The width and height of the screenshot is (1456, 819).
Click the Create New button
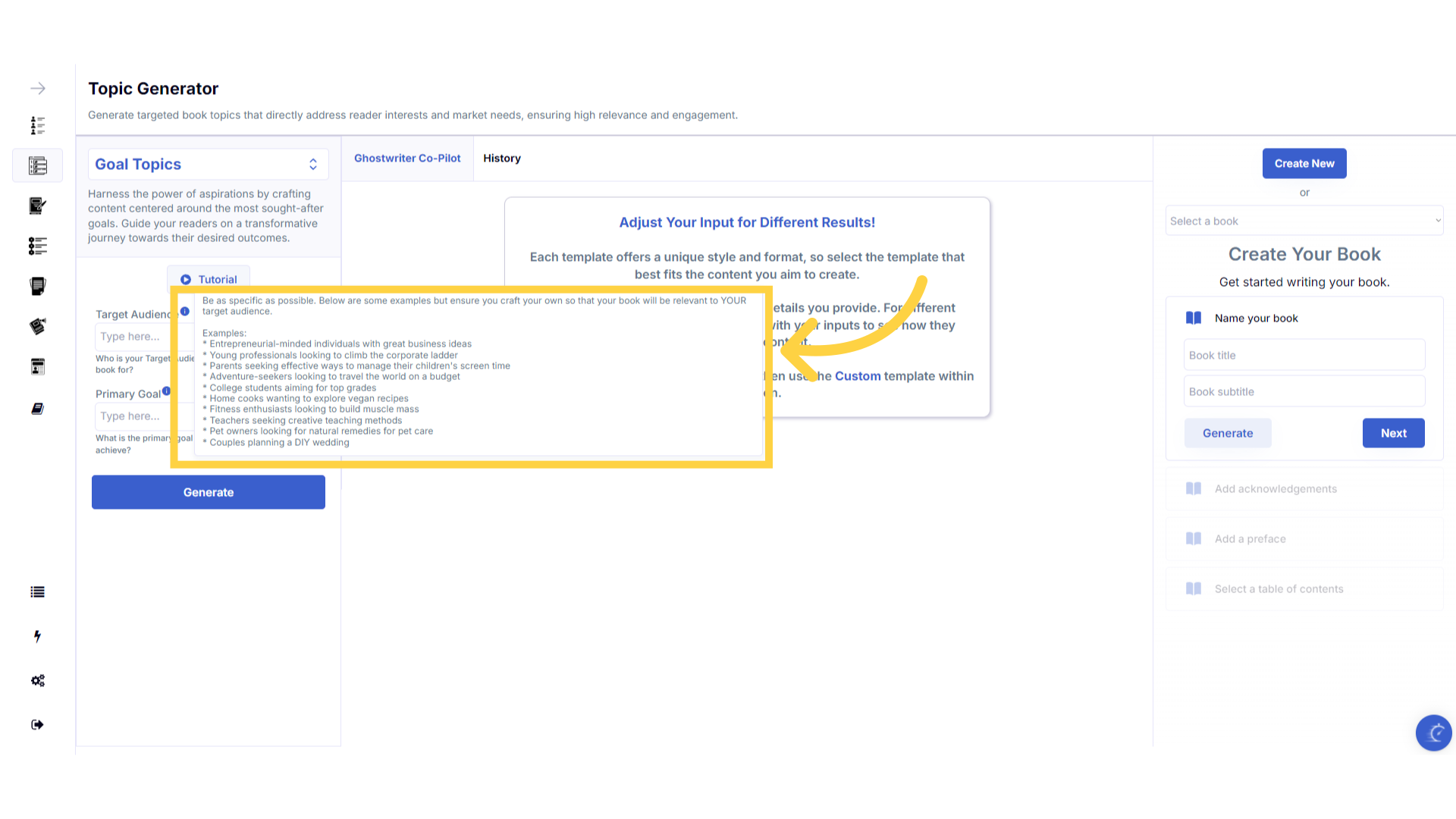1304,164
